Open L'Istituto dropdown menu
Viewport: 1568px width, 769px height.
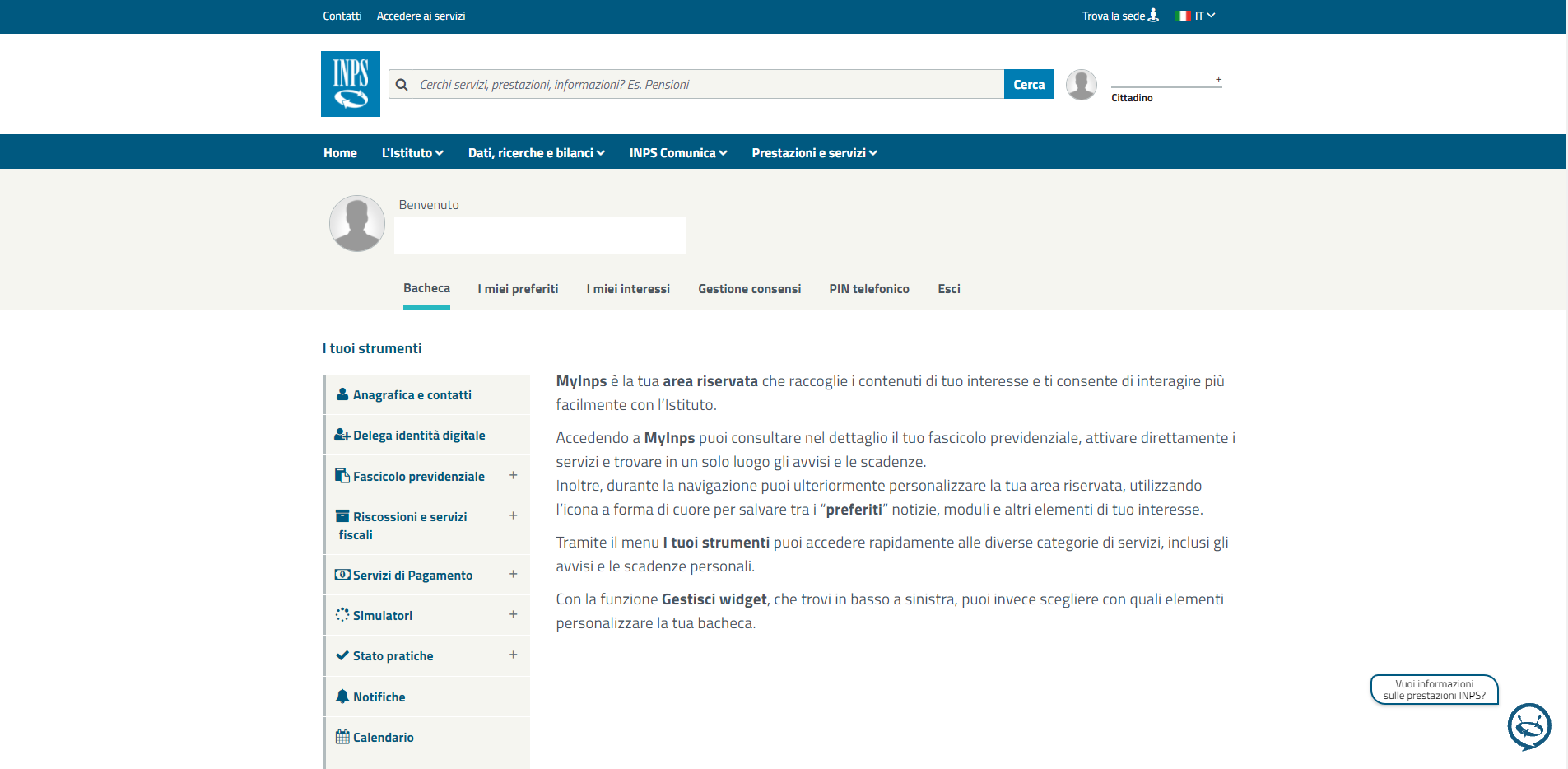click(412, 153)
